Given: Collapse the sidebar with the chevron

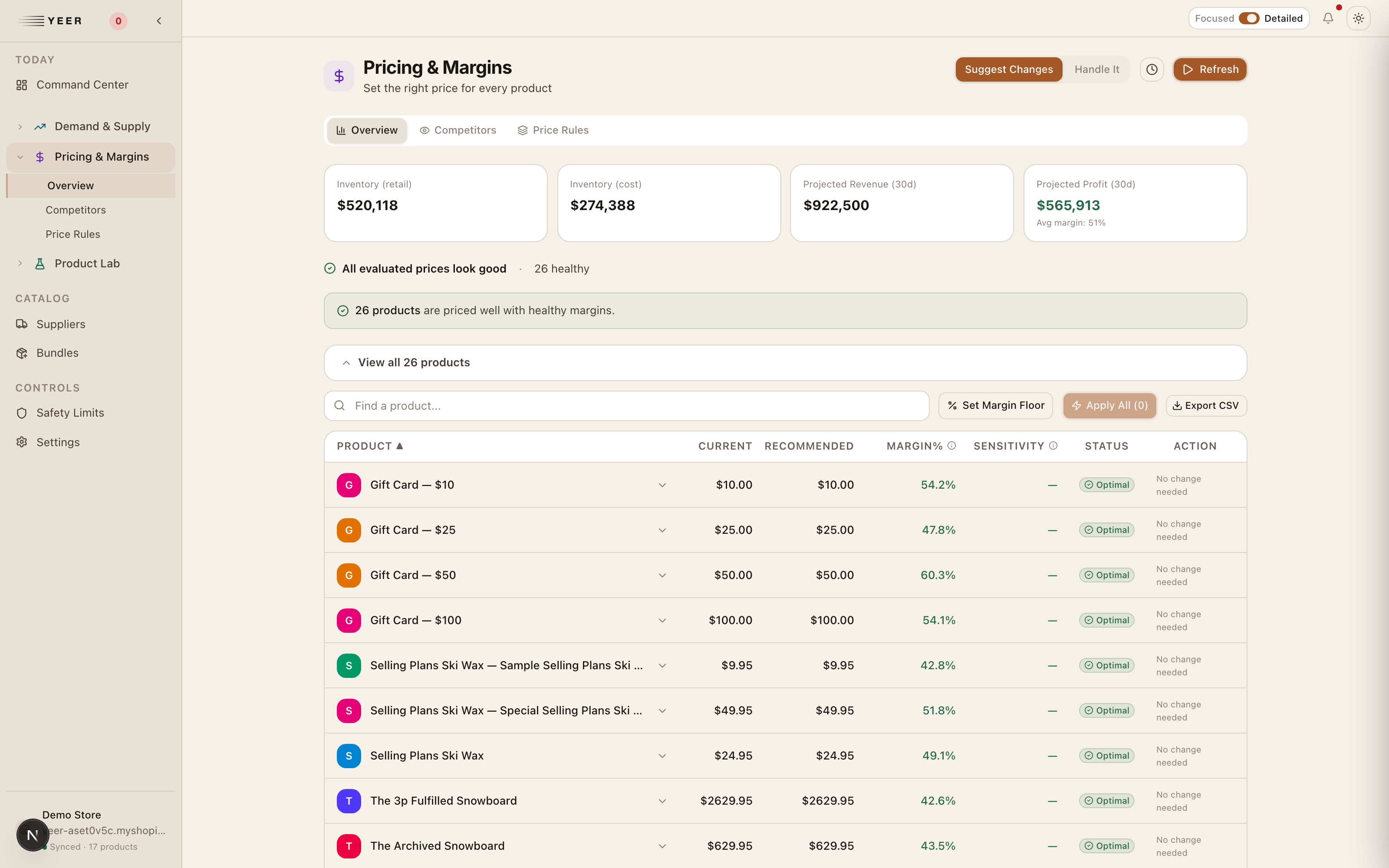Looking at the screenshot, I should coord(159,21).
